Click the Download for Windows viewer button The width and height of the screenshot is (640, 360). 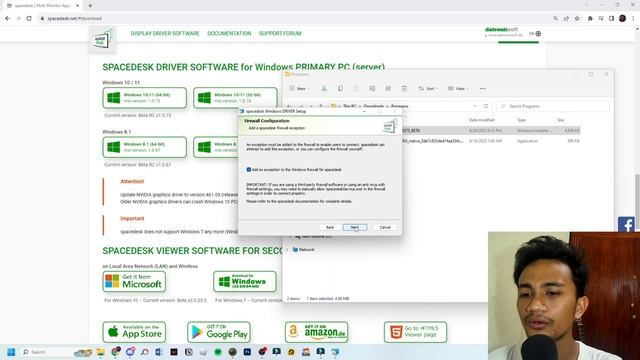pyautogui.click(x=244, y=281)
